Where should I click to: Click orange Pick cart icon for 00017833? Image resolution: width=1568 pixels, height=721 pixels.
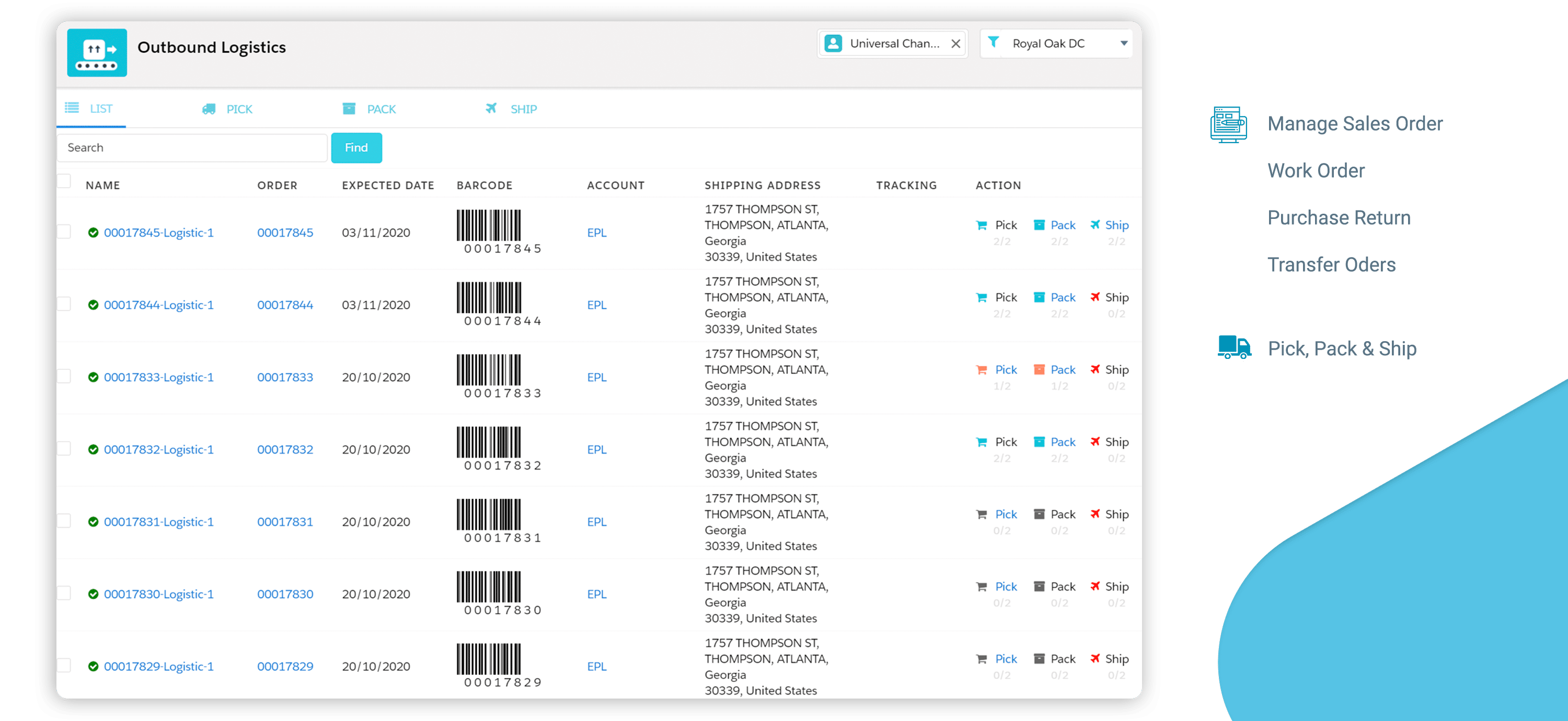point(981,370)
